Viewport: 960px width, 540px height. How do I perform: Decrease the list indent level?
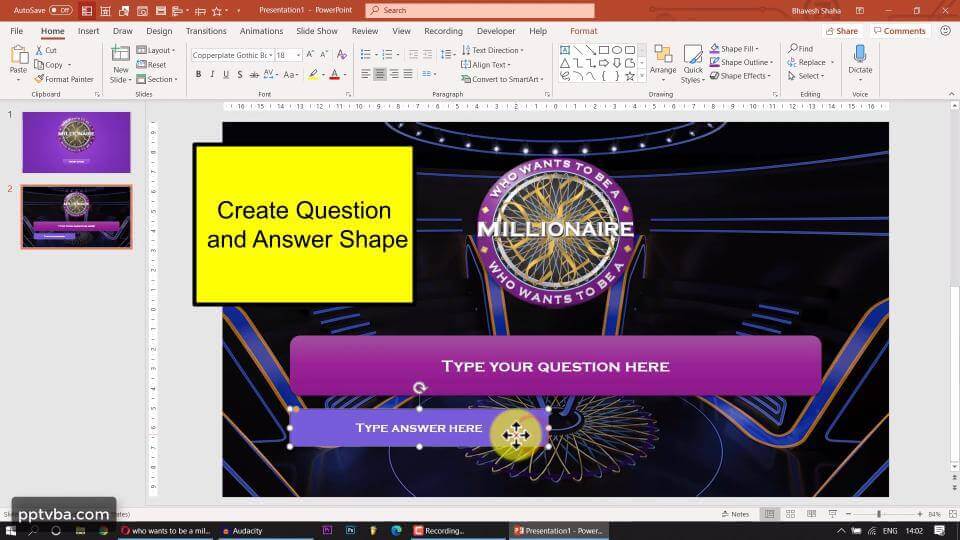tap(413, 54)
